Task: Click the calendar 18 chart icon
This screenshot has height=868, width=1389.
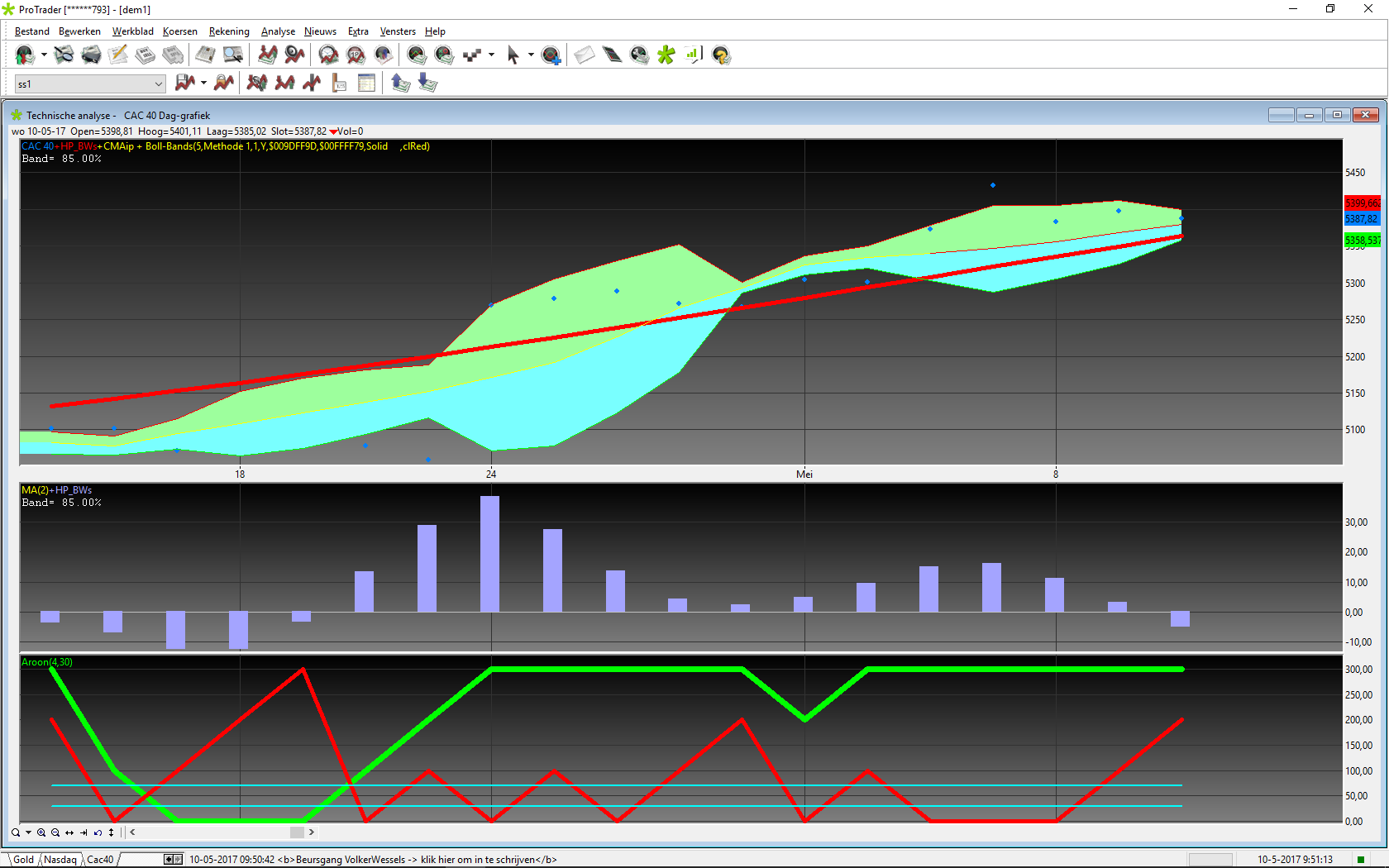Action: 356,55
